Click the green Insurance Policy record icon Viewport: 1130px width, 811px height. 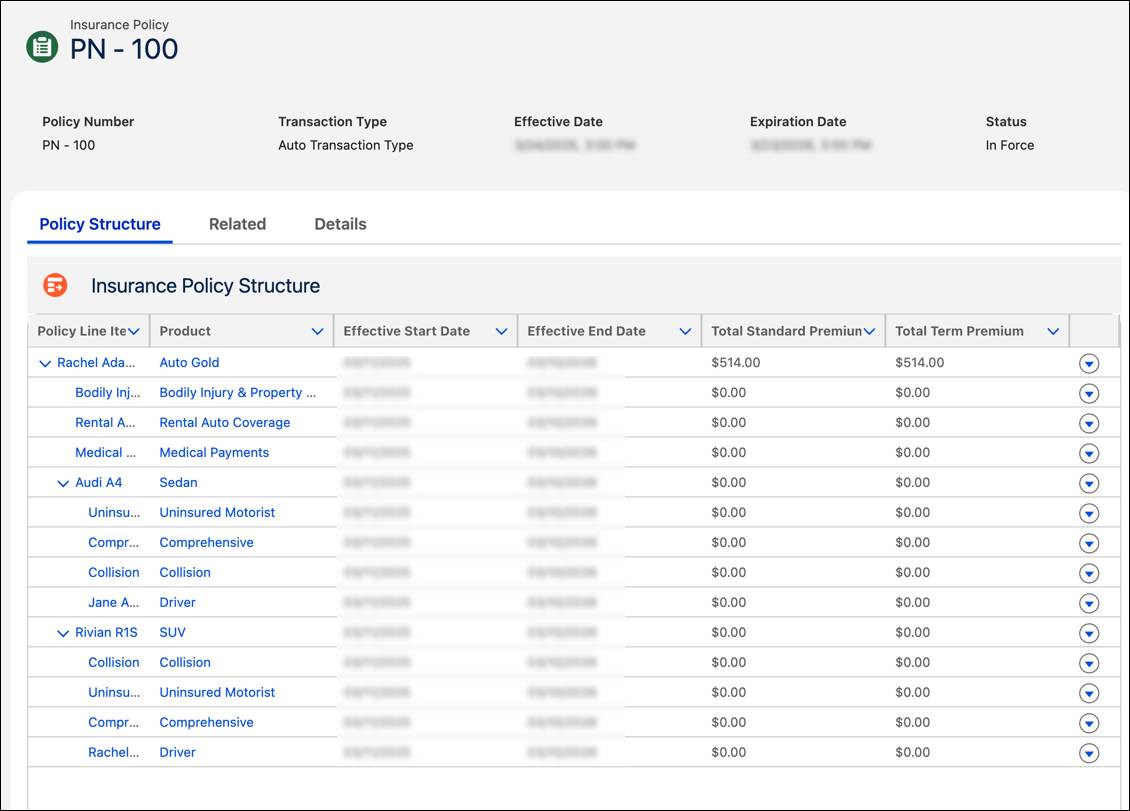[x=43, y=47]
